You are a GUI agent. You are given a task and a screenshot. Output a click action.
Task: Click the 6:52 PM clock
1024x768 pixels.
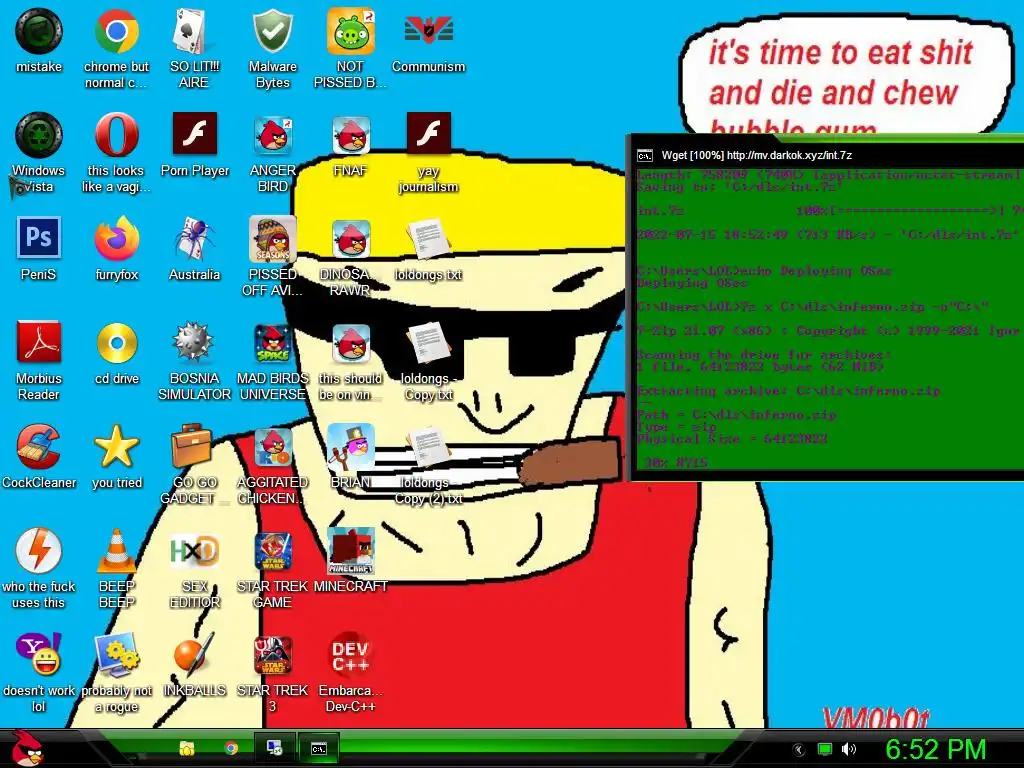[x=935, y=749]
